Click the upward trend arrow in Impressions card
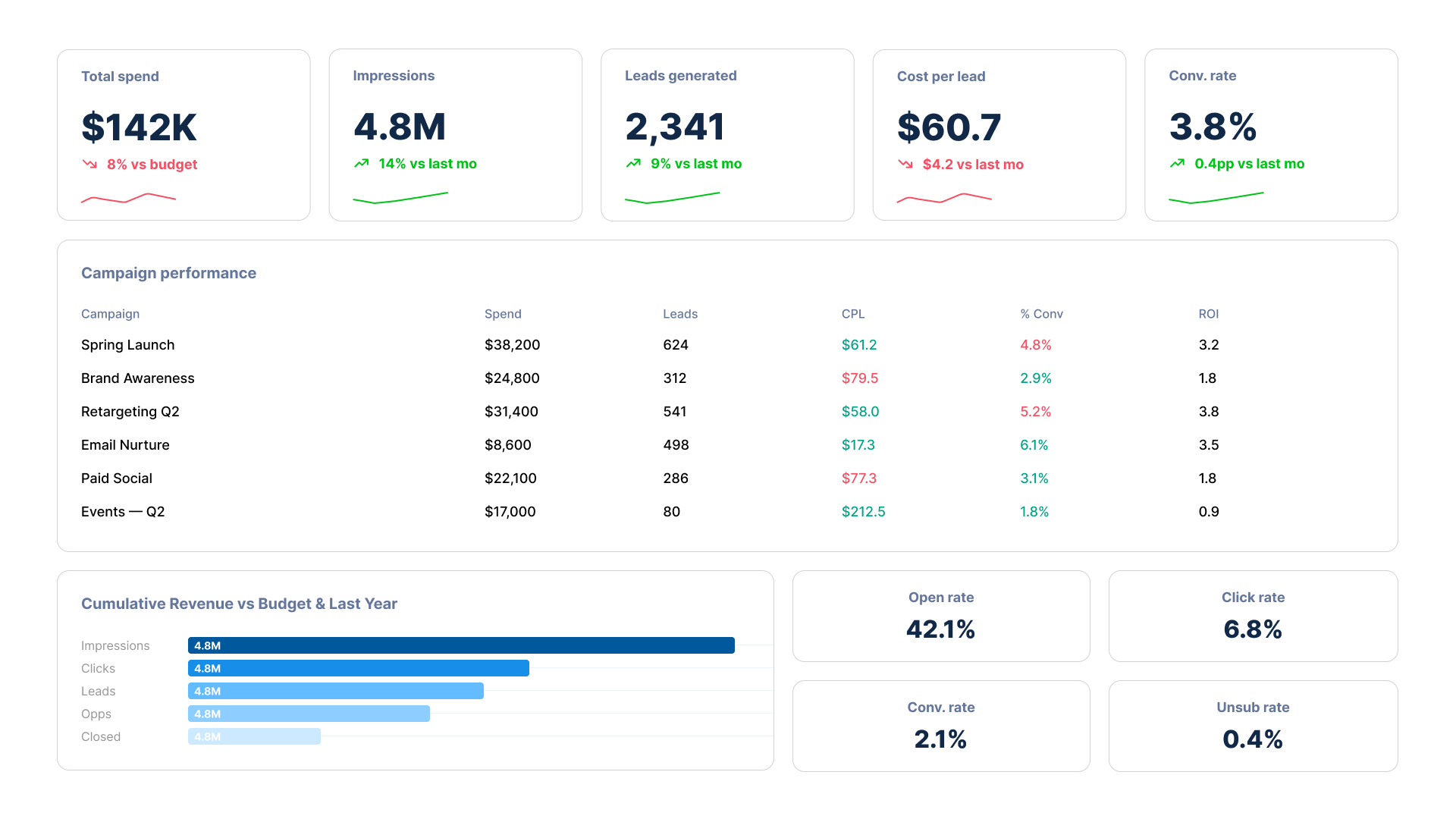The height and width of the screenshot is (819, 1456). coord(361,163)
